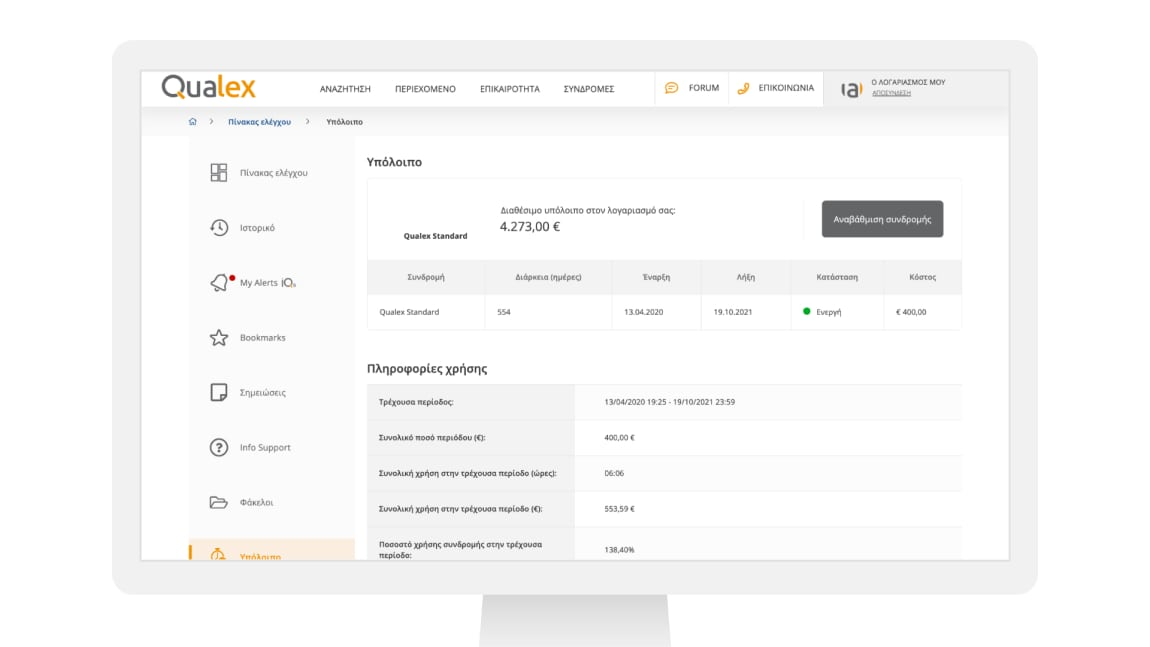Click end date 19.10.2021
The image size is (1150, 647).
click(x=733, y=312)
